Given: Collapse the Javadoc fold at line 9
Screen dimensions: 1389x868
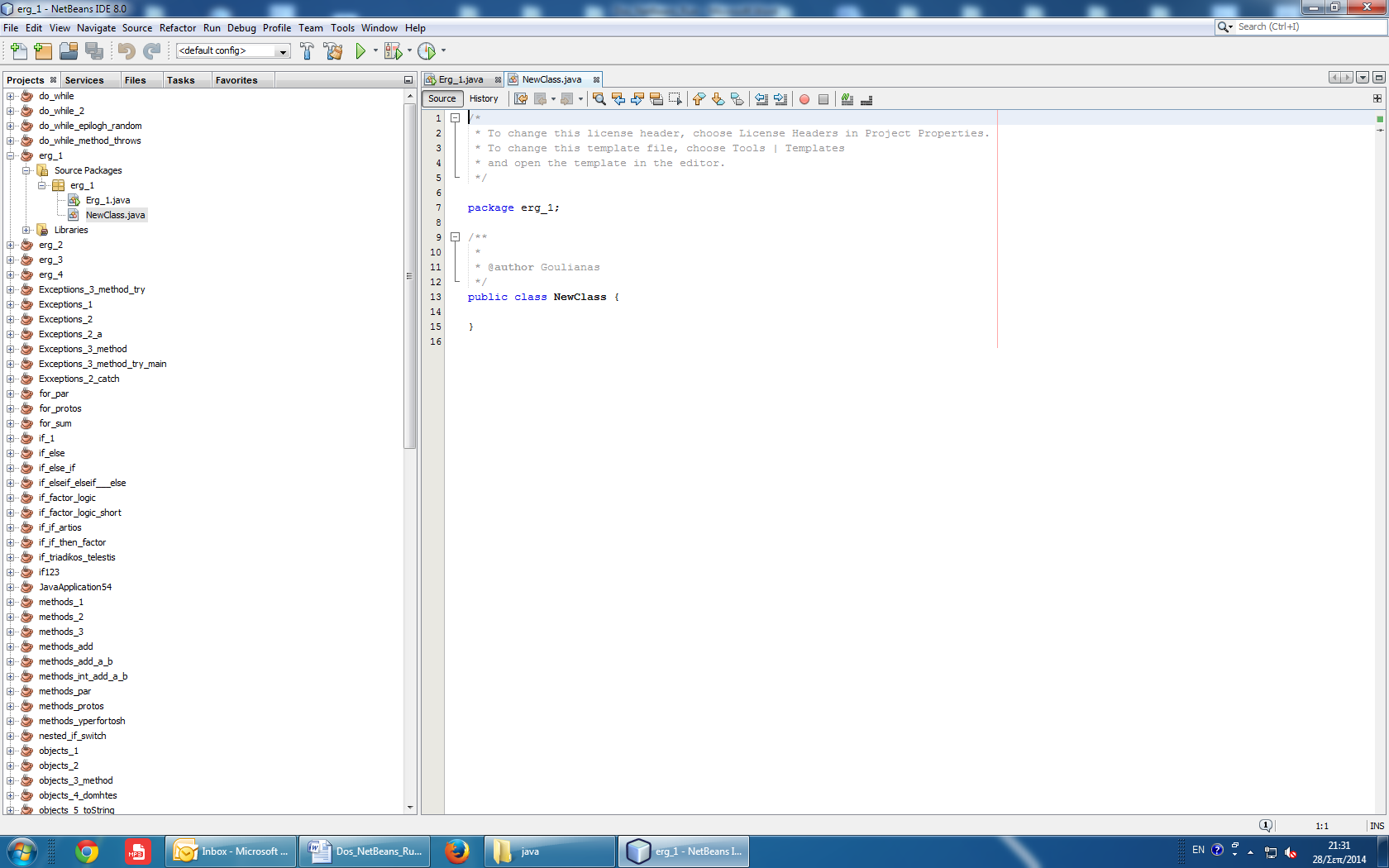Looking at the screenshot, I should coord(455,237).
